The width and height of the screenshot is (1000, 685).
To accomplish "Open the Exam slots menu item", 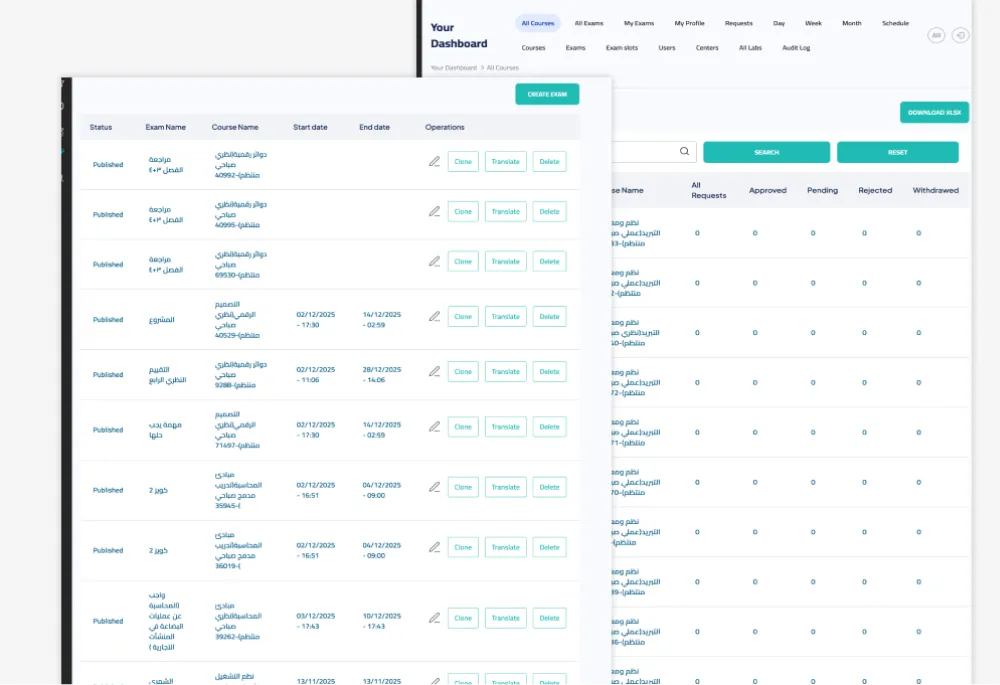I will tap(621, 48).
